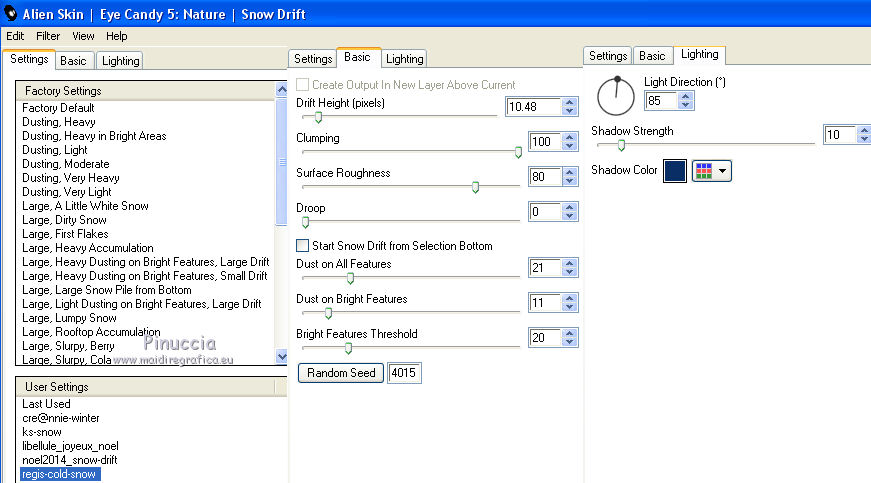Click Factory Settings list scroll down arrow

coord(282,356)
